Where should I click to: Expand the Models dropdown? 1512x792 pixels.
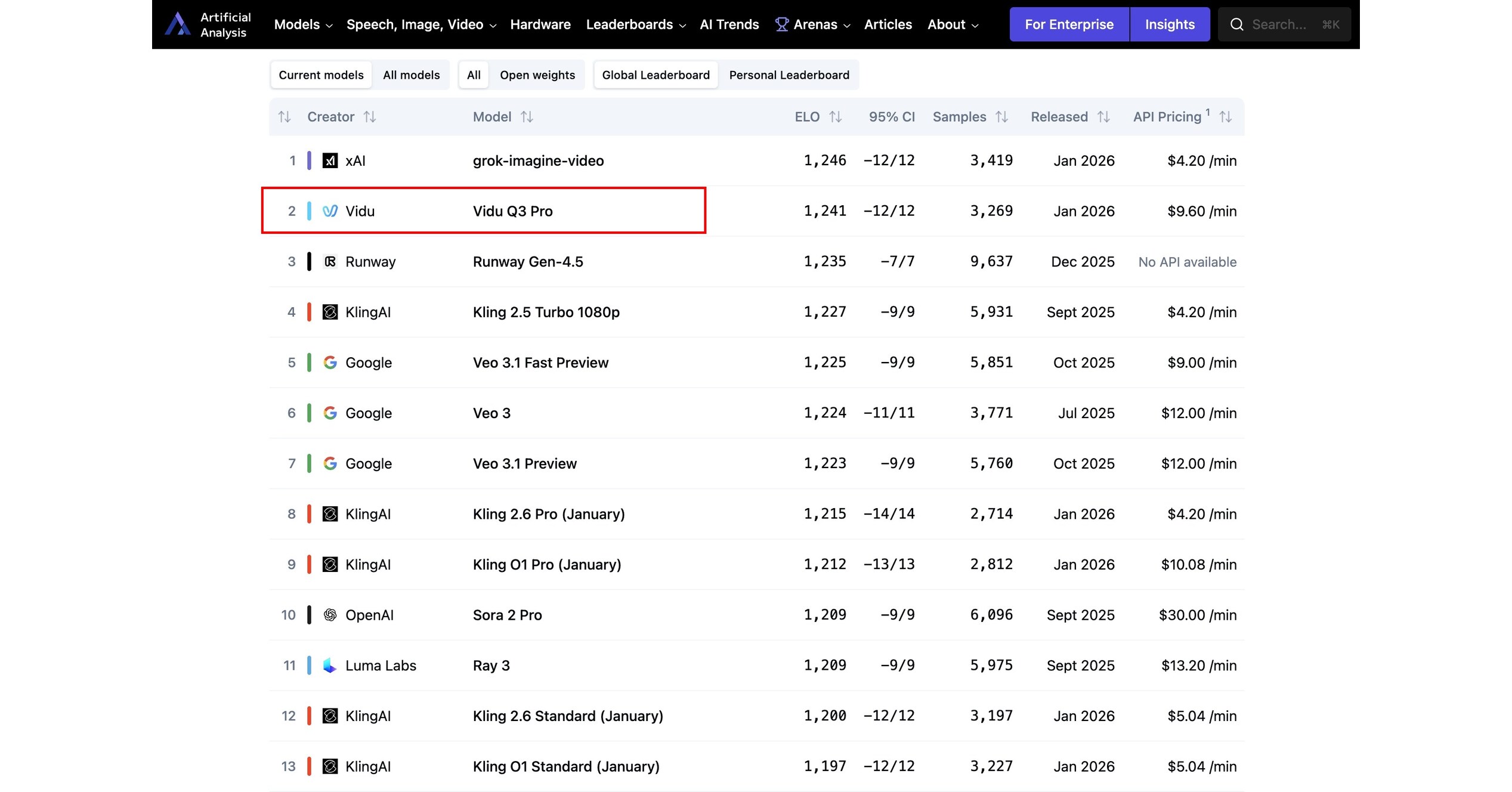pyautogui.click(x=302, y=24)
